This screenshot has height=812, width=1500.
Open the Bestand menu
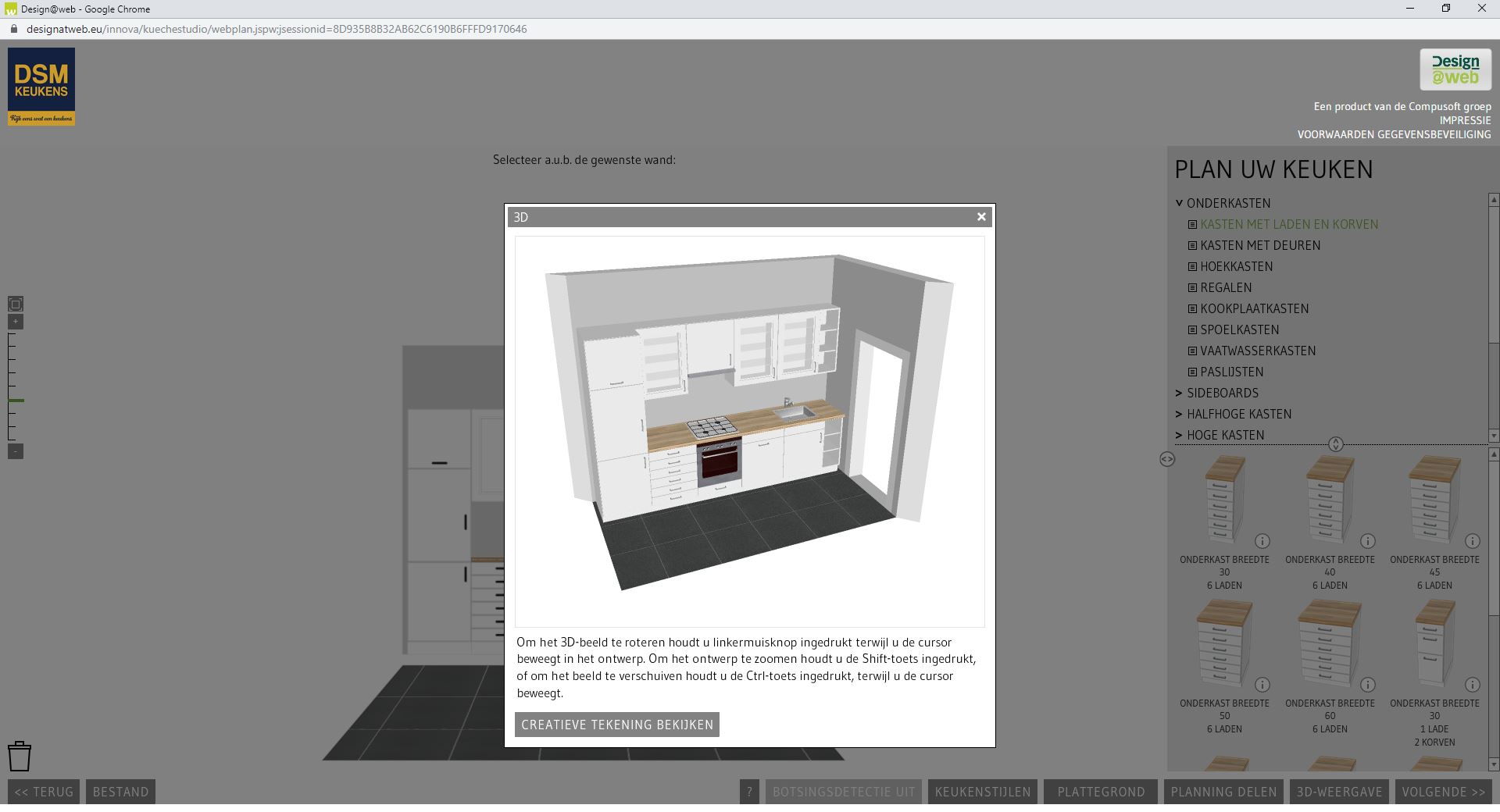120,792
